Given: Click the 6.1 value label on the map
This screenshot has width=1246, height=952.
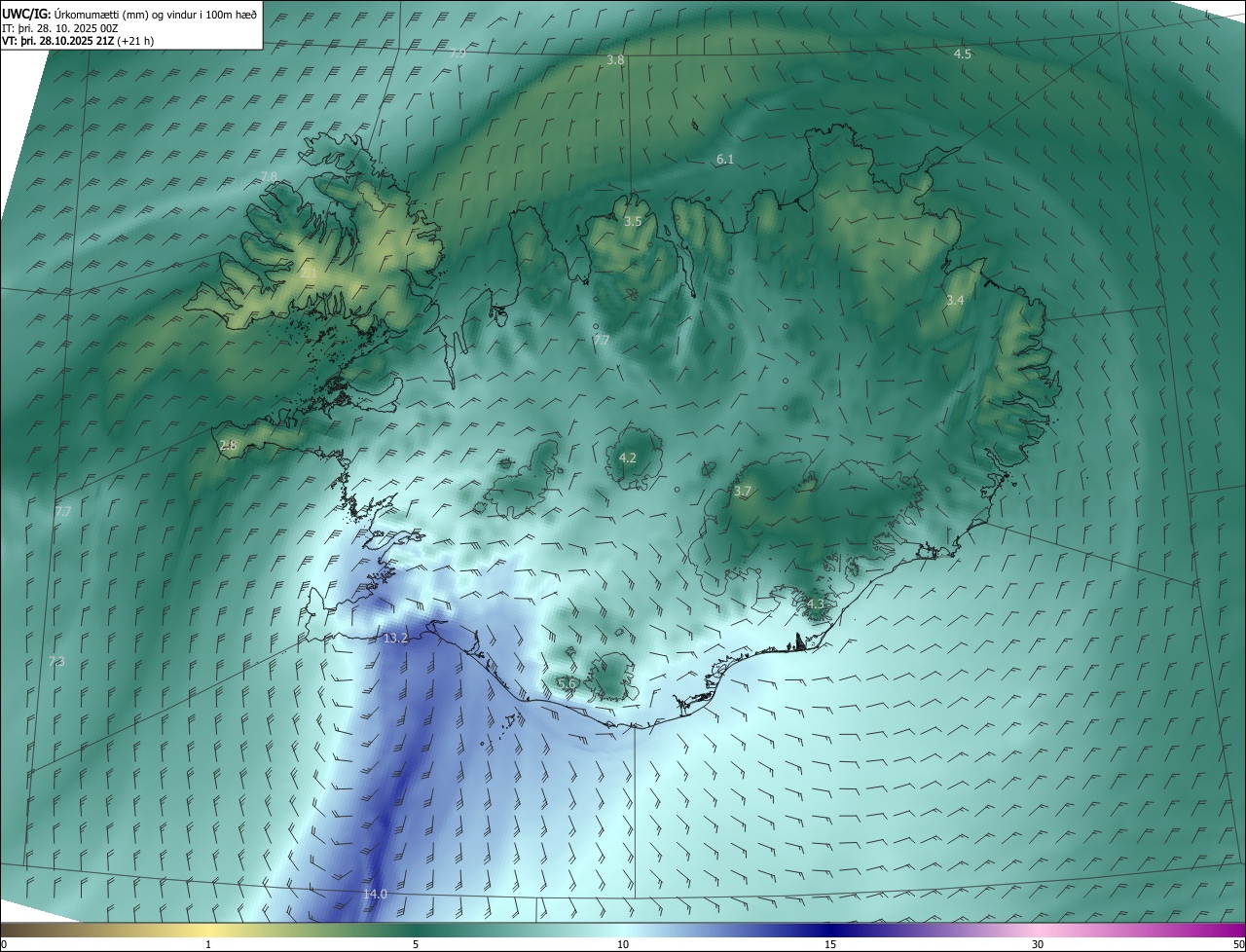Looking at the screenshot, I should pos(724,159).
